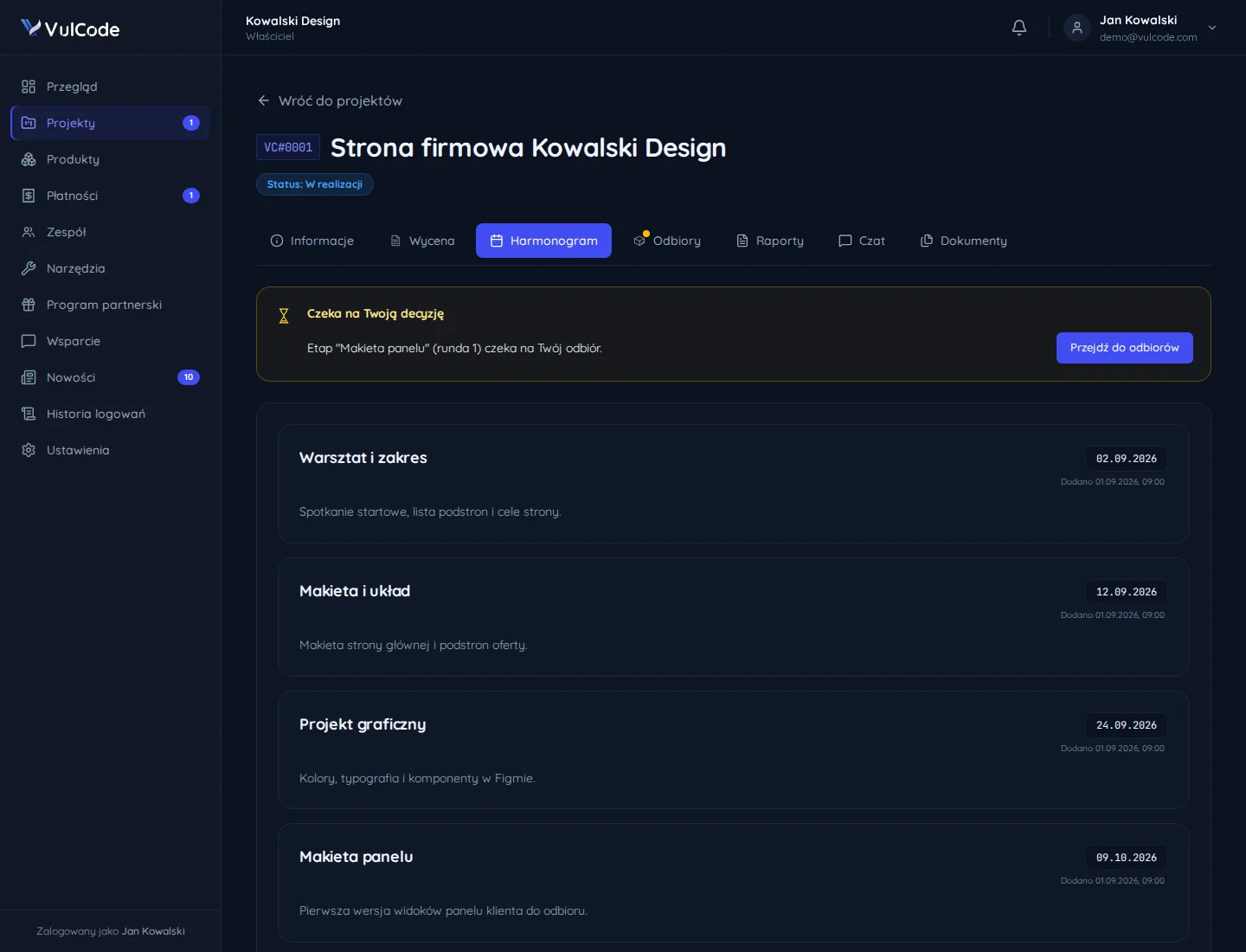
Task: Open Płatności in the sidebar
Action: pyautogui.click(x=110, y=196)
